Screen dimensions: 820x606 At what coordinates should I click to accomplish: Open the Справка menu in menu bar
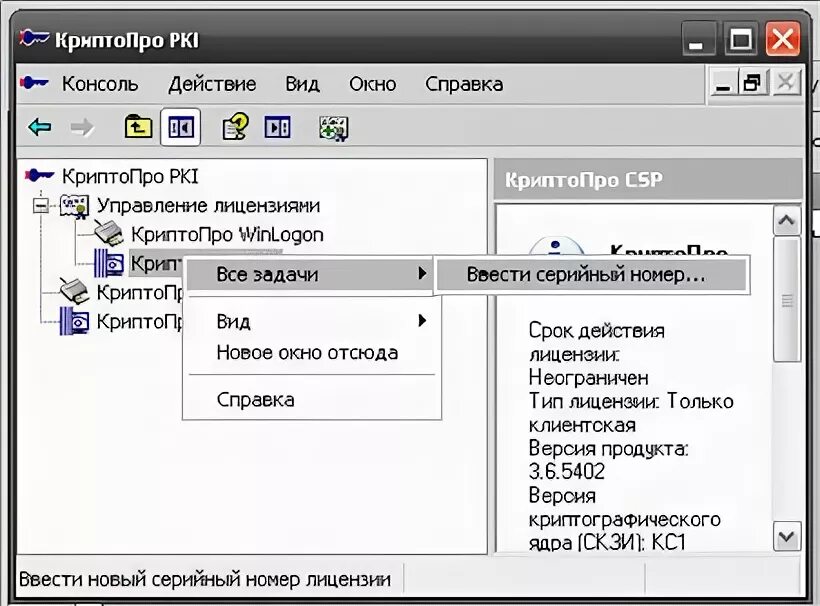pyautogui.click(x=464, y=84)
